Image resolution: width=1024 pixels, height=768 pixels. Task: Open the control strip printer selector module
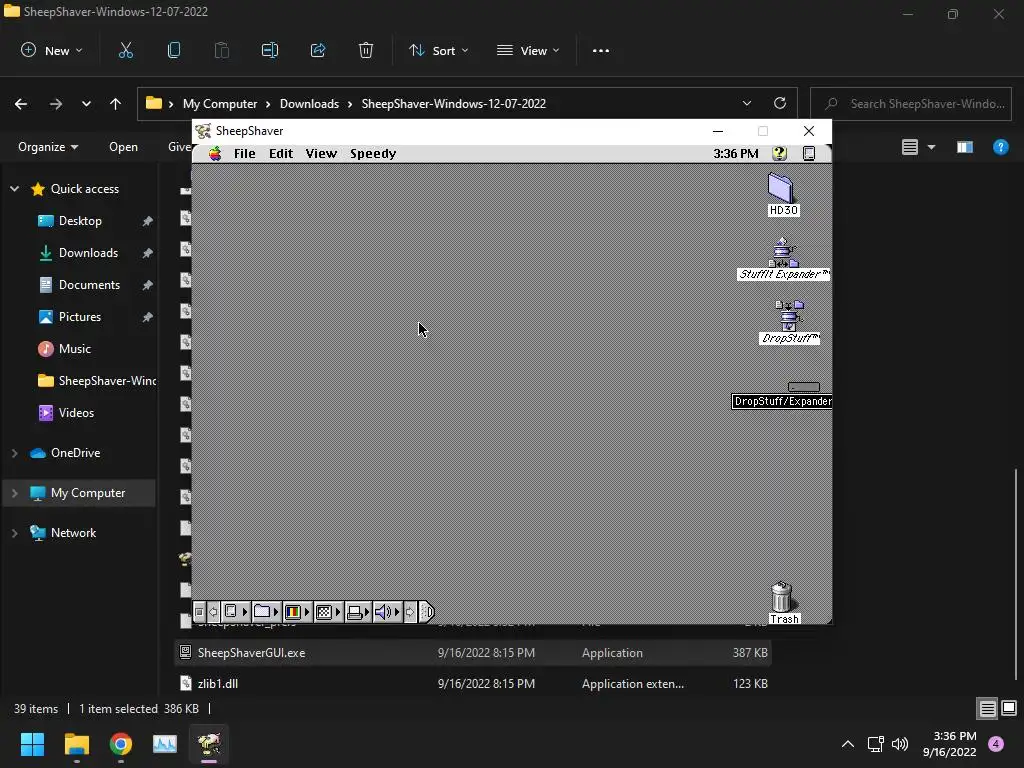pyautogui.click(x=358, y=612)
